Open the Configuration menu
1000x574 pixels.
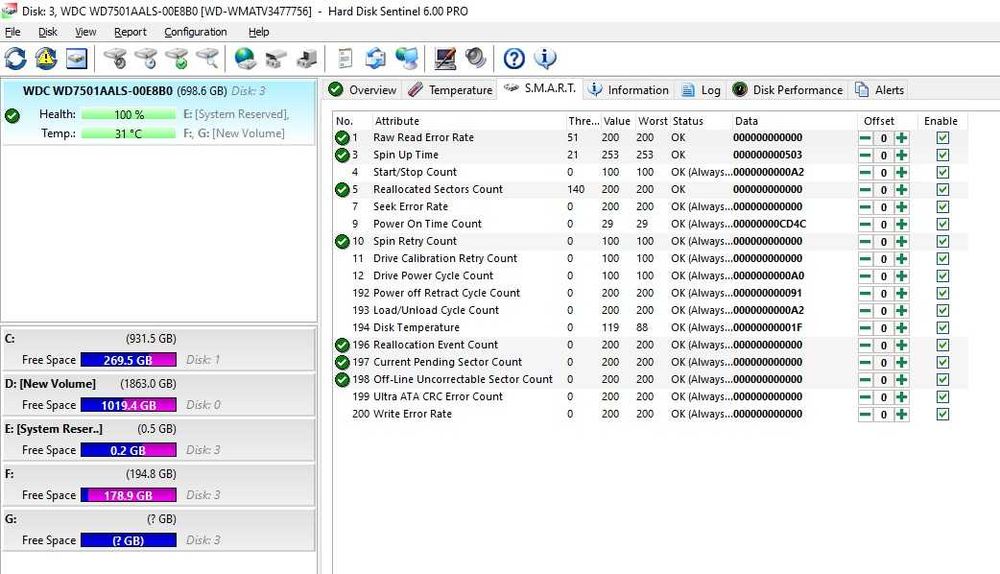click(x=195, y=32)
